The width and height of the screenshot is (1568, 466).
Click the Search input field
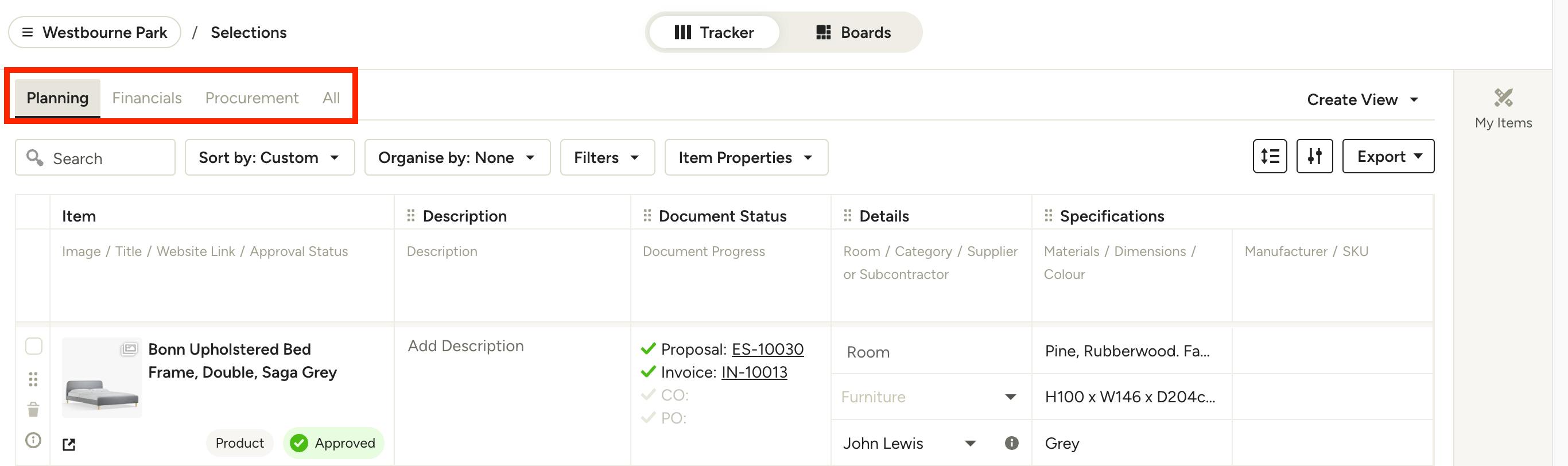coord(96,158)
